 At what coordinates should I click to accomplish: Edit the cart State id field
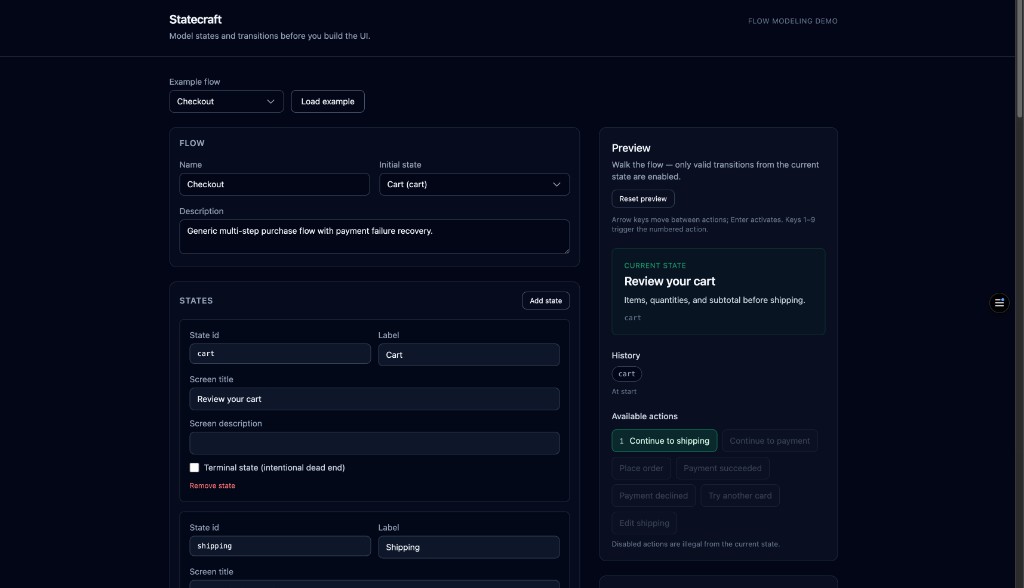point(280,353)
